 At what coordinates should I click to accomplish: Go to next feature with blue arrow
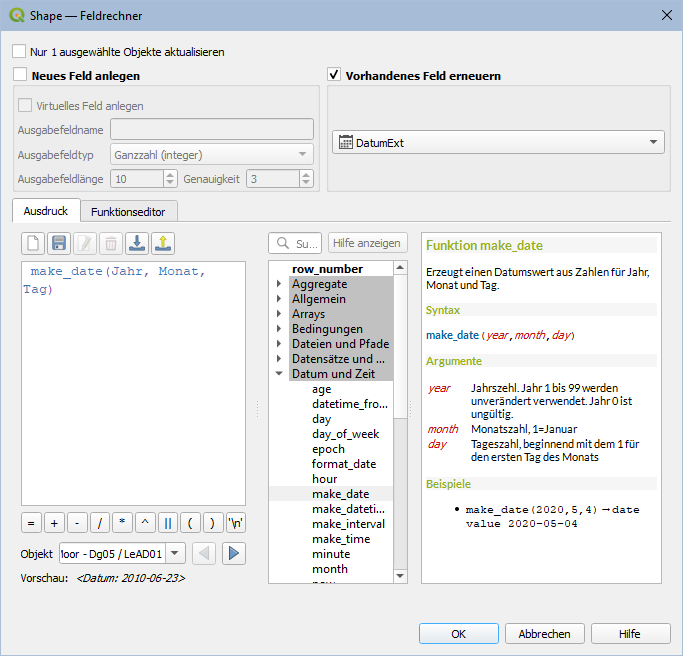click(234, 553)
